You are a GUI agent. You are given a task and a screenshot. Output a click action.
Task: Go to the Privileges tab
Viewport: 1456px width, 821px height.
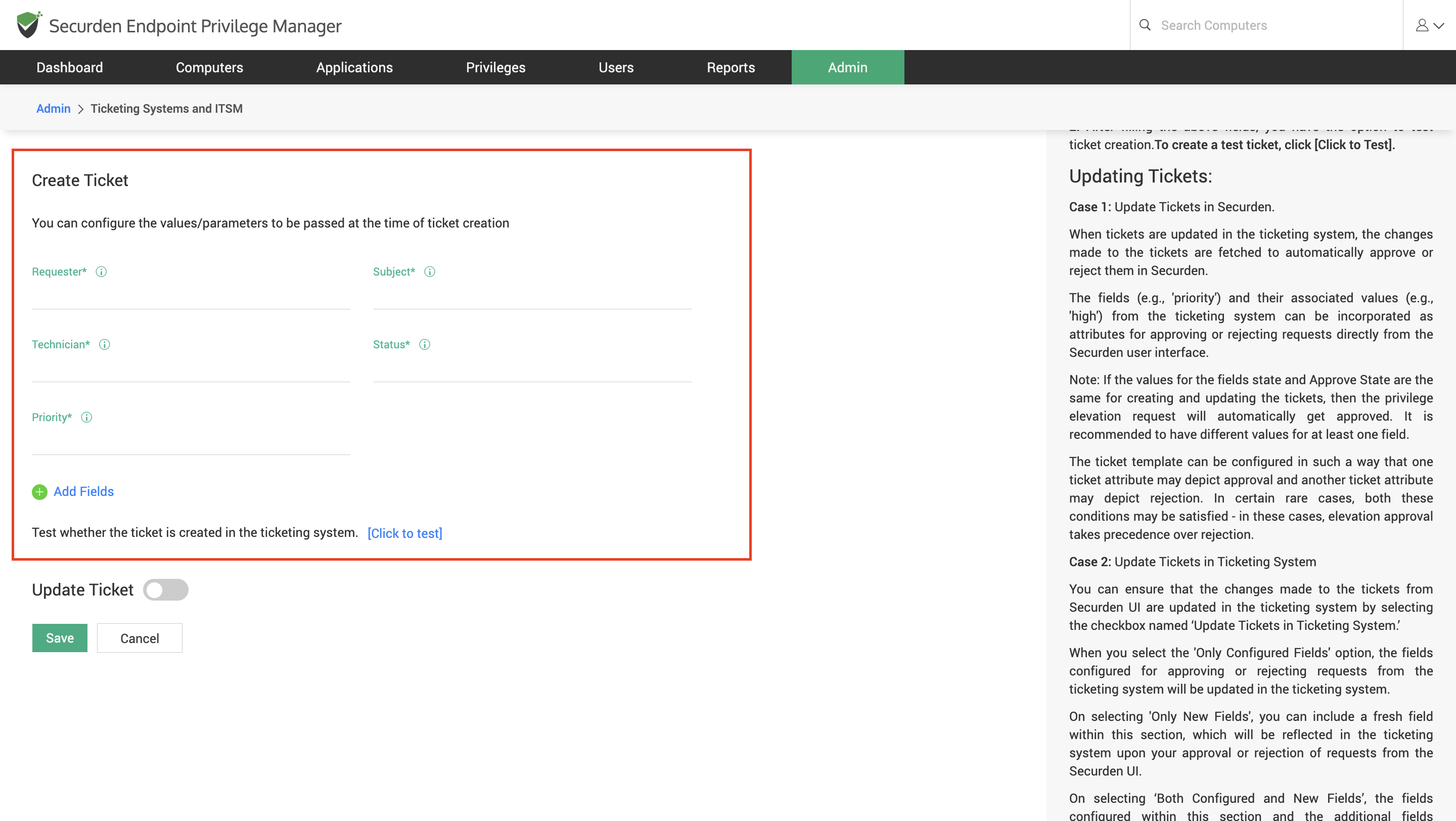(x=495, y=67)
